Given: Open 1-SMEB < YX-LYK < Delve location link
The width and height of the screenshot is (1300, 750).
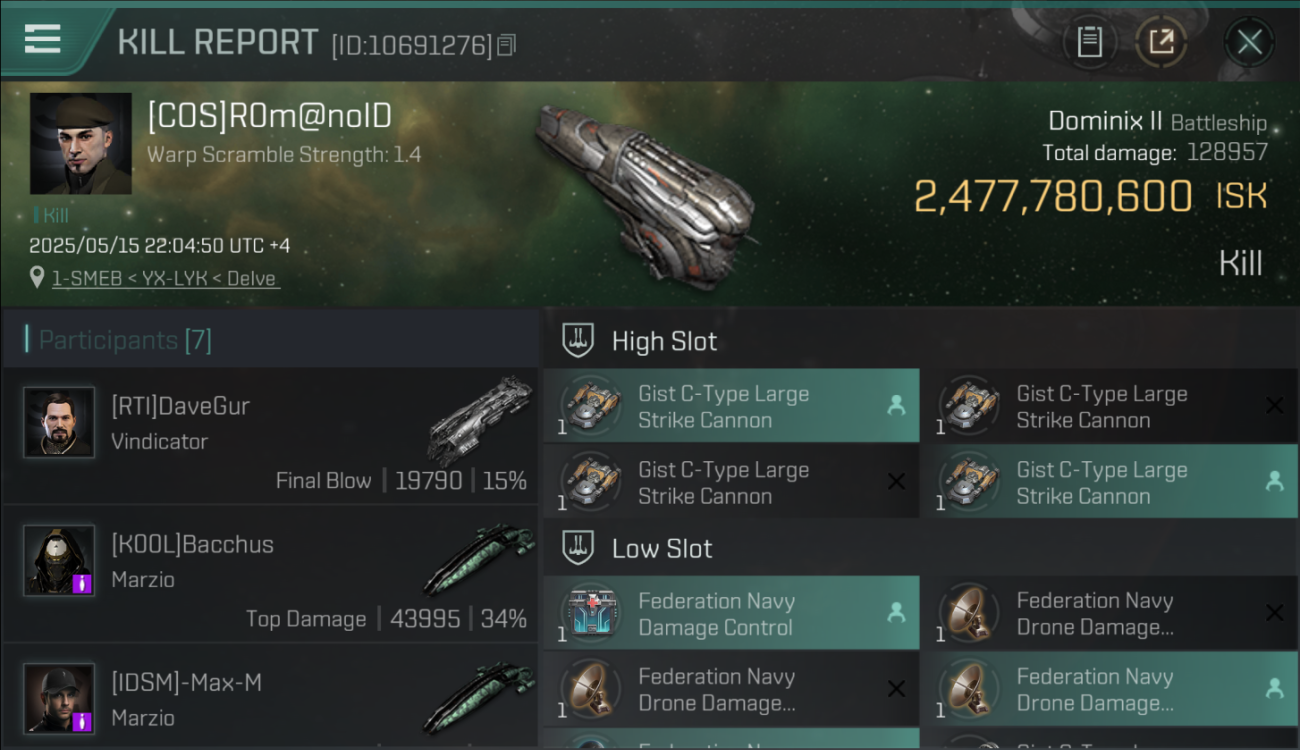Looking at the screenshot, I should pos(165,278).
